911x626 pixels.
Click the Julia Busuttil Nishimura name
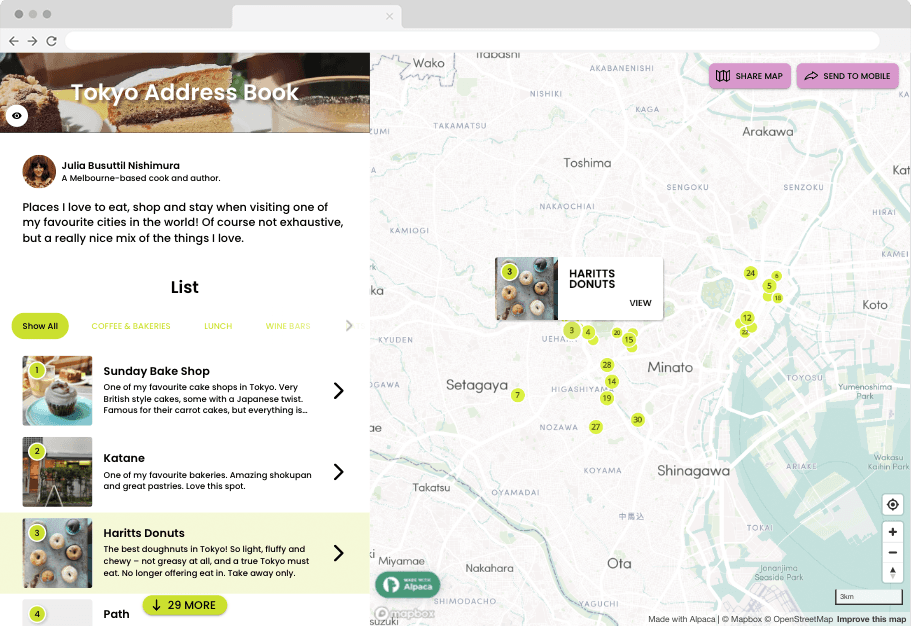coord(120,166)
